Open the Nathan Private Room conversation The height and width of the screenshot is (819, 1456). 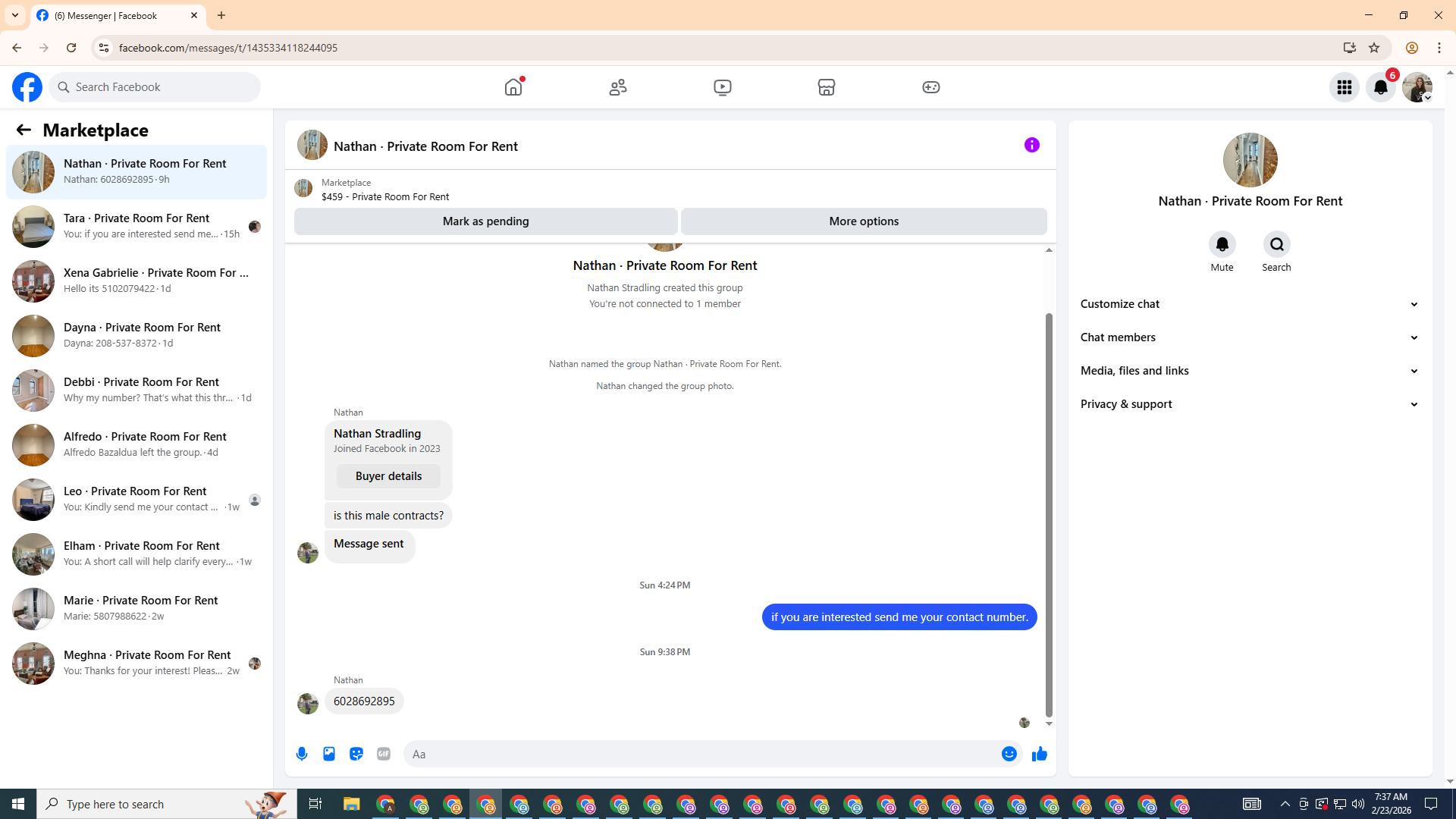[136, 172]
